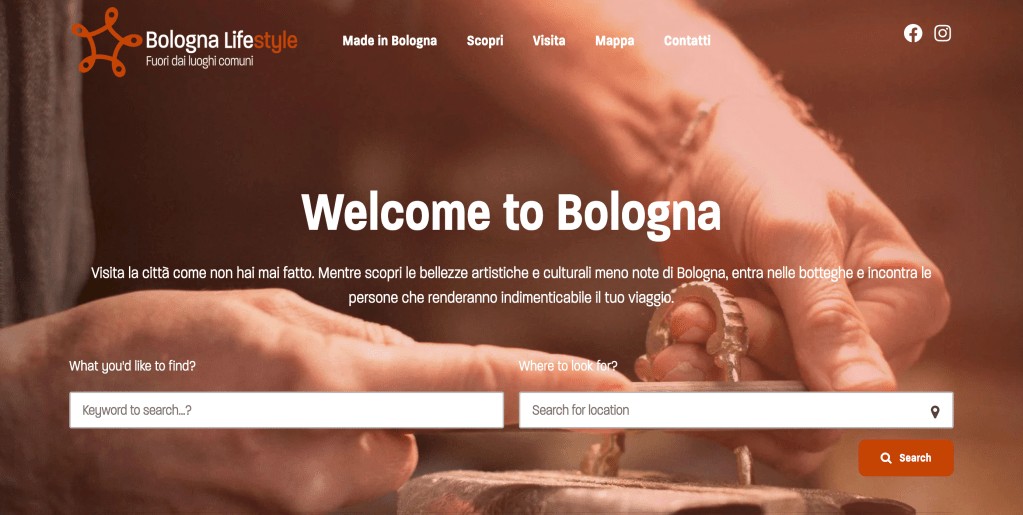This screenshot has width=1023, height=515.
Task: Navigate to Contatti
Action: 687,41
